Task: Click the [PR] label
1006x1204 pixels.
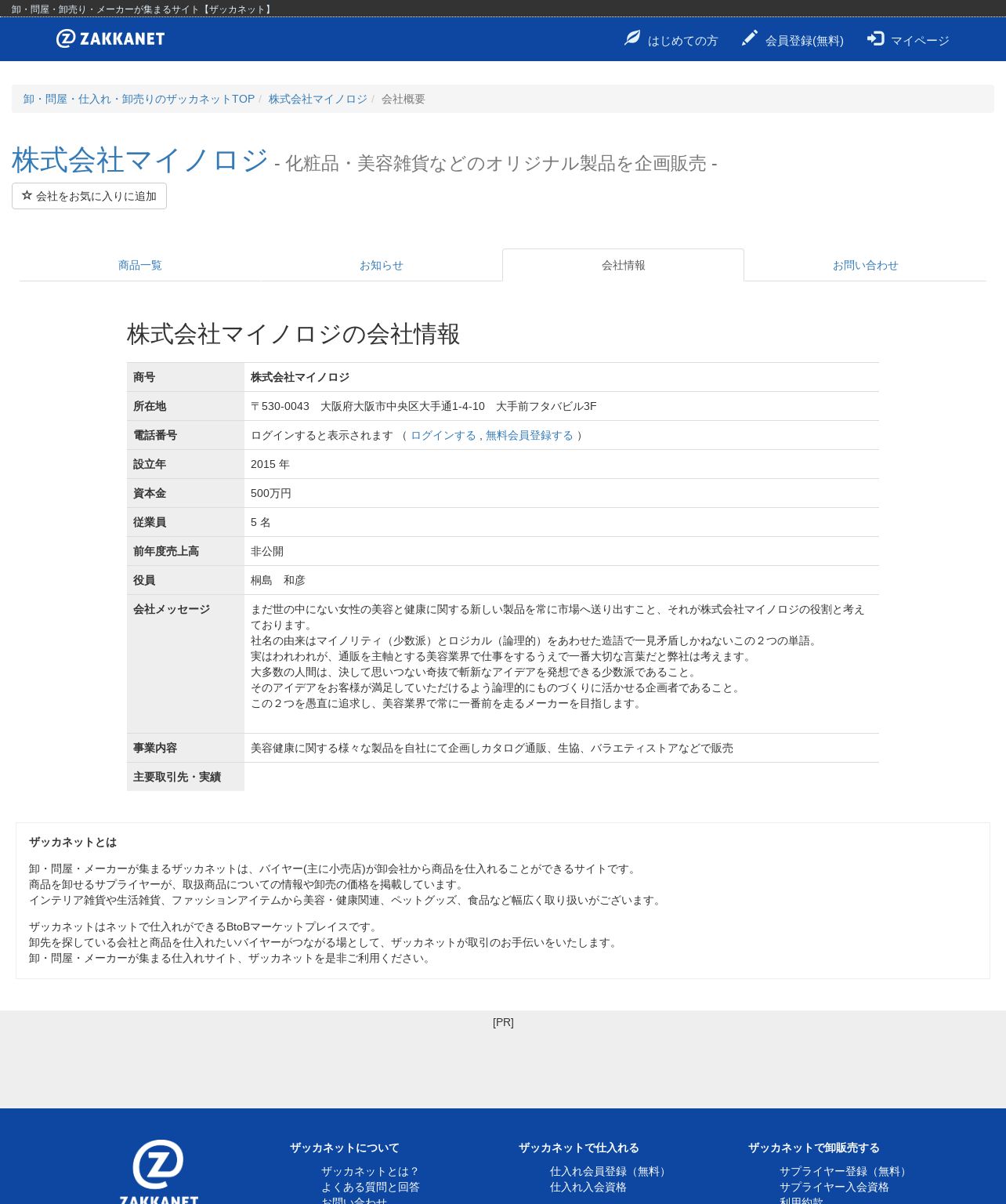Action: [x=503, y=1022]
